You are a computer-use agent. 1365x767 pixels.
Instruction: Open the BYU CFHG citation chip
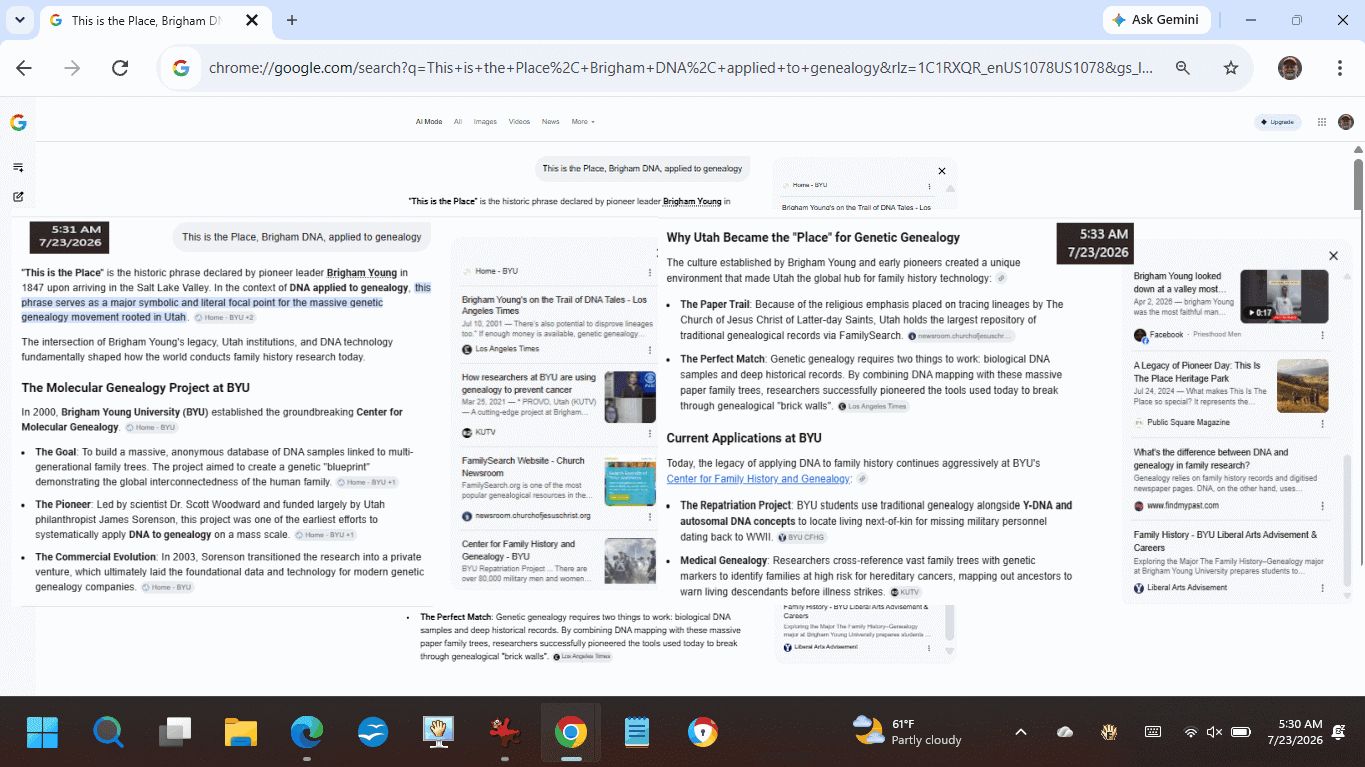click(804, 537)
